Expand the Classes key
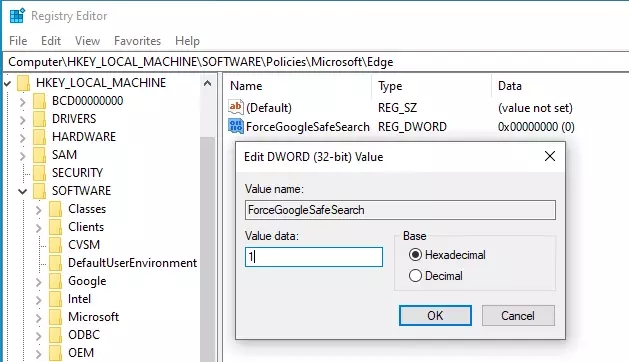Viewport: 629px width, 362px height. coord(39,210)
